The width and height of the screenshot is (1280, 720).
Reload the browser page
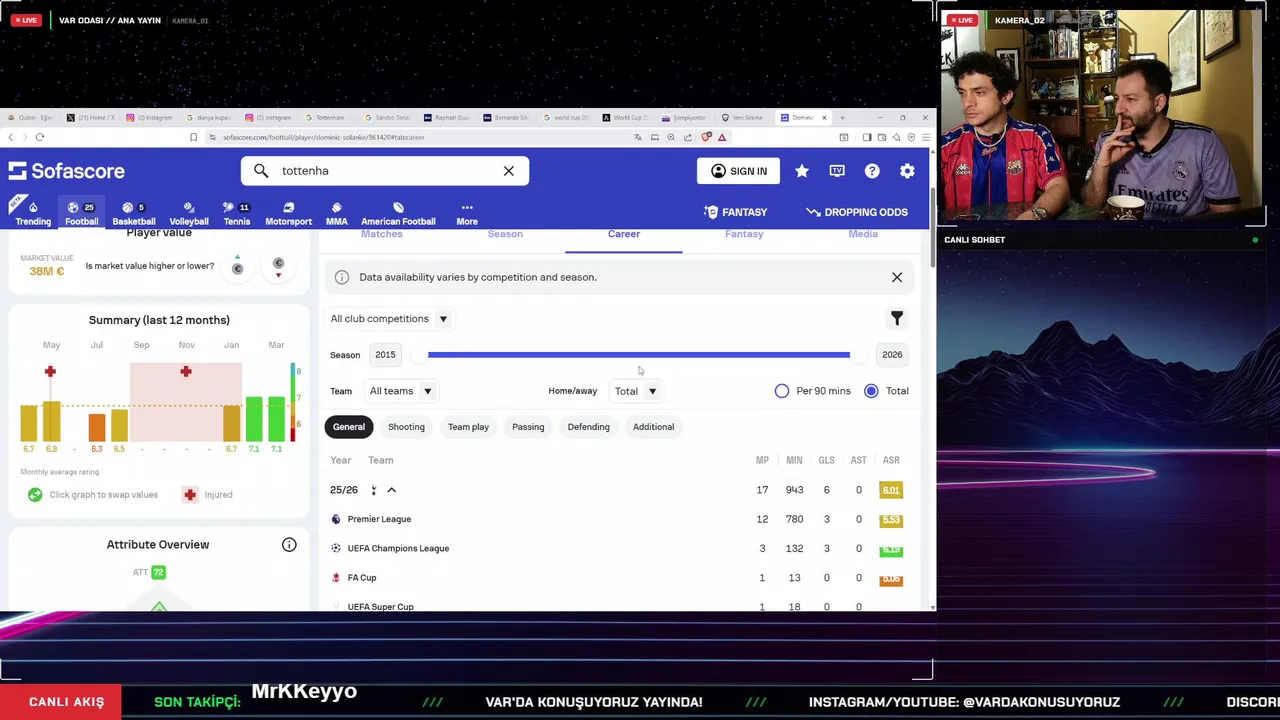point(40,137)
